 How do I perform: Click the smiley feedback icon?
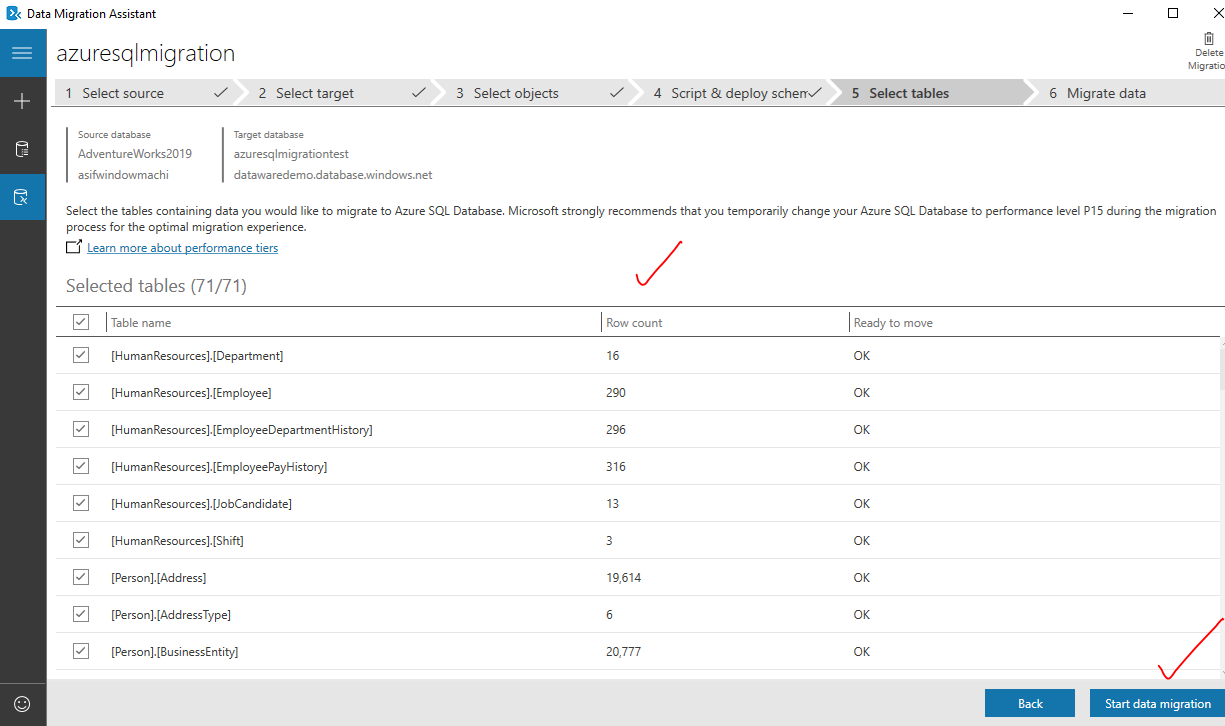pos(22,703)
